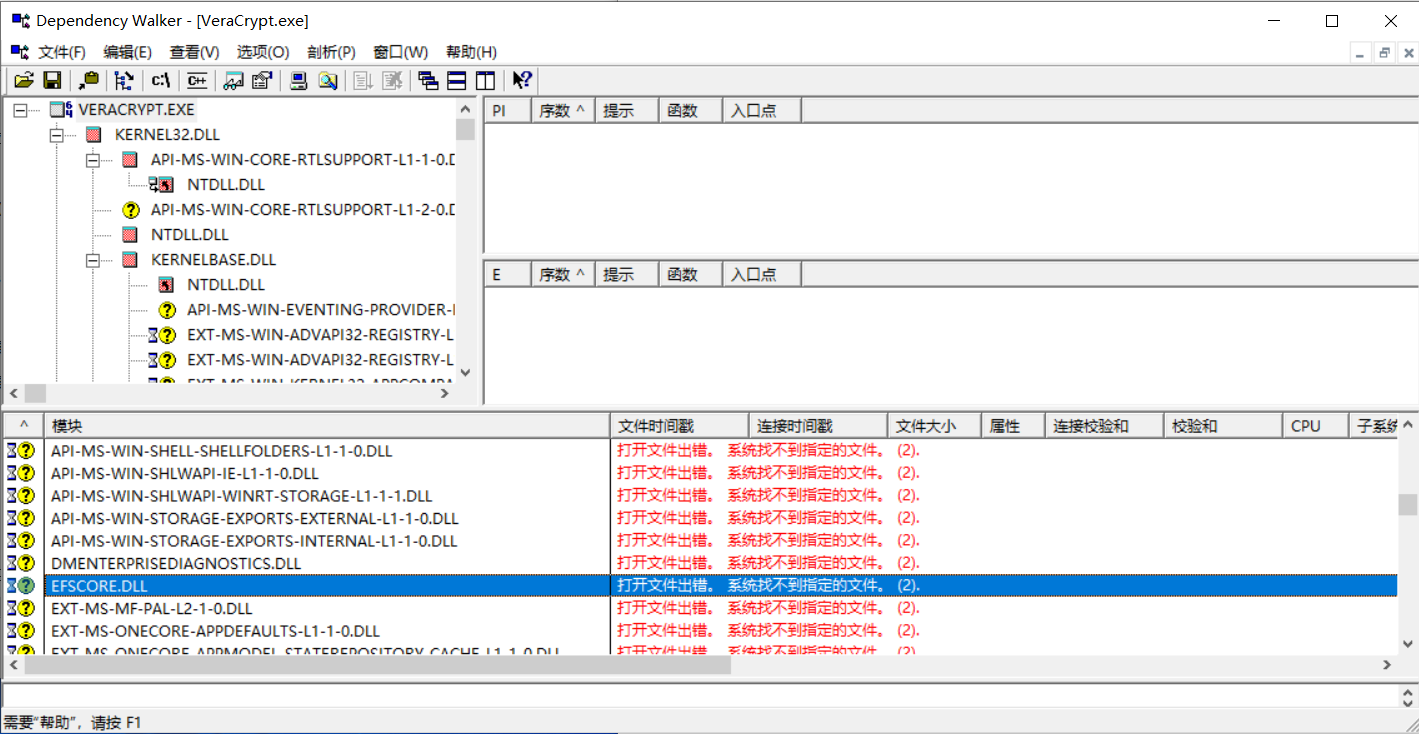Click View Module in External Viewer icon
The height and width of the screenshot is (734, 1419).
pyautogui.click(x=234, y=81)
